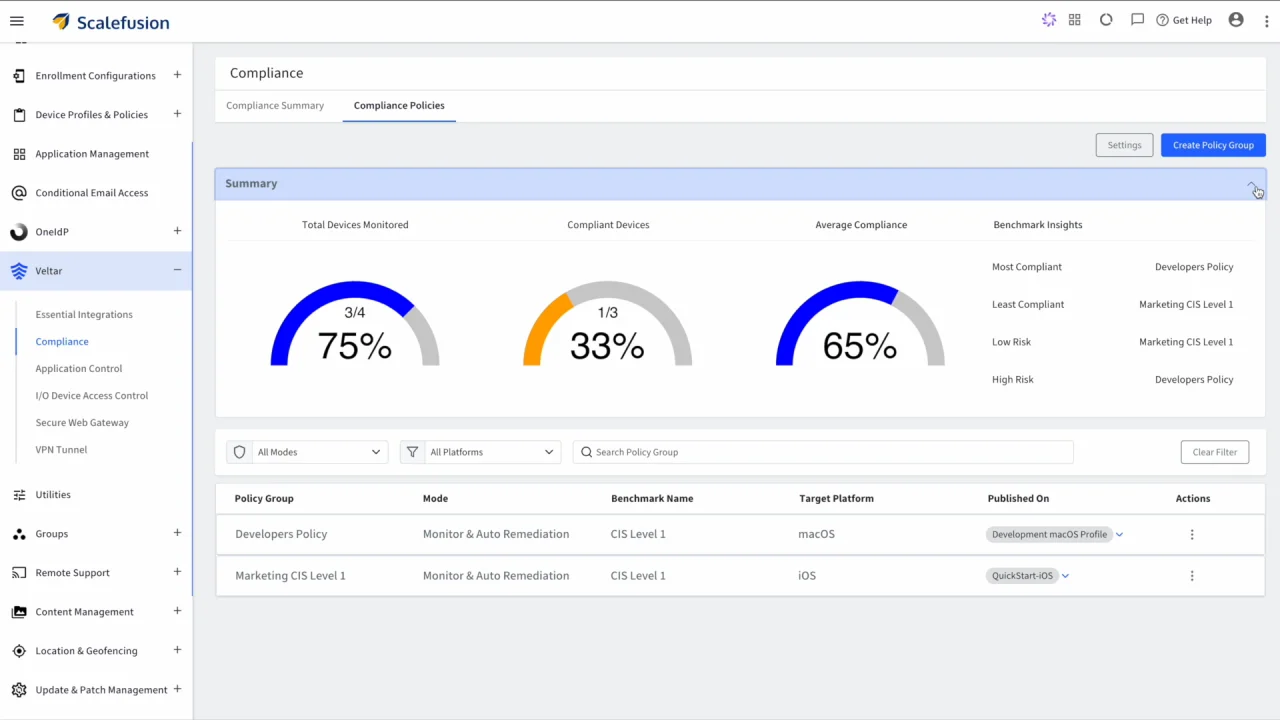This screenshot has width=1280, height=720.
Task: Select Application Control in sidebar
Action: coord(79,368)
